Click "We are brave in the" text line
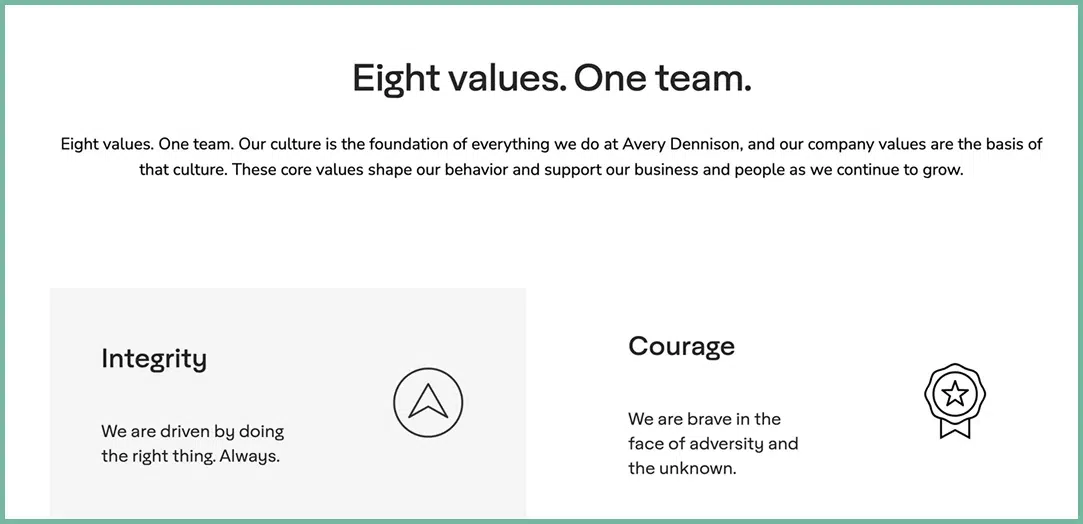 pos(704,418)
